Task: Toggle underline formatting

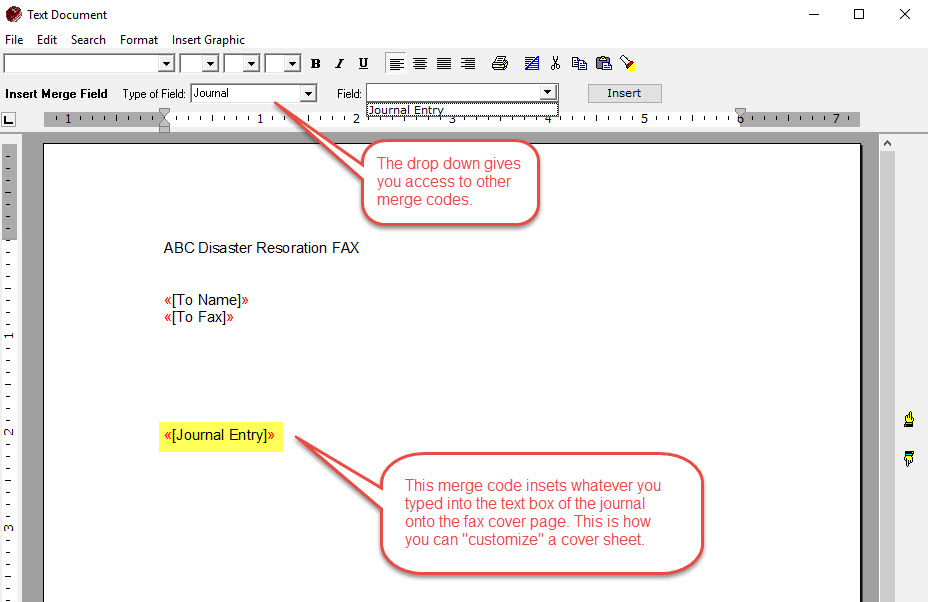Action: (363, 63)
